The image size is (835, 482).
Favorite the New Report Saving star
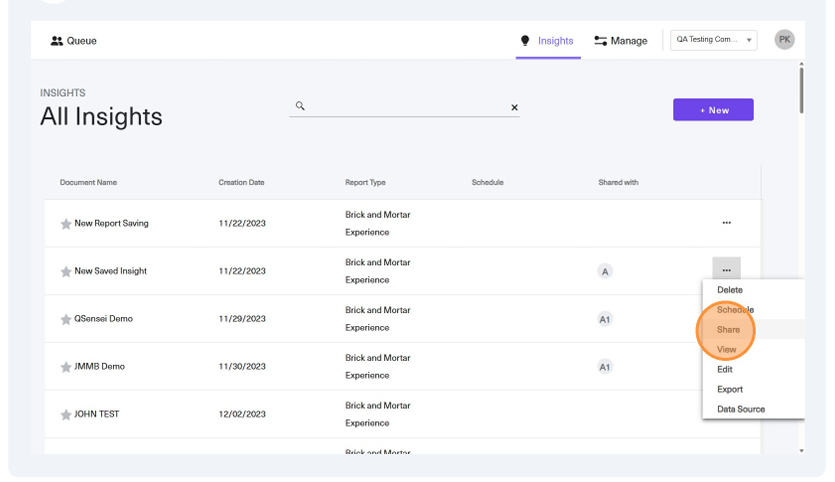click(x=66, y=224)
